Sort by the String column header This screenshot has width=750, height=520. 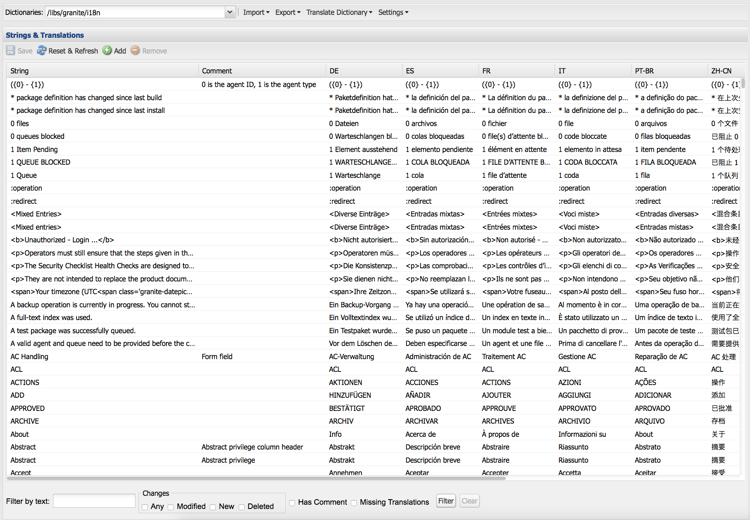20,71
